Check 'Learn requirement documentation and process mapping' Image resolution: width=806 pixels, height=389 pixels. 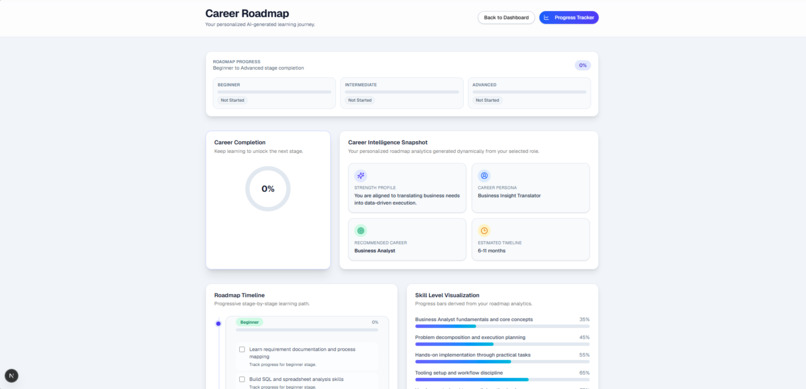242,349
